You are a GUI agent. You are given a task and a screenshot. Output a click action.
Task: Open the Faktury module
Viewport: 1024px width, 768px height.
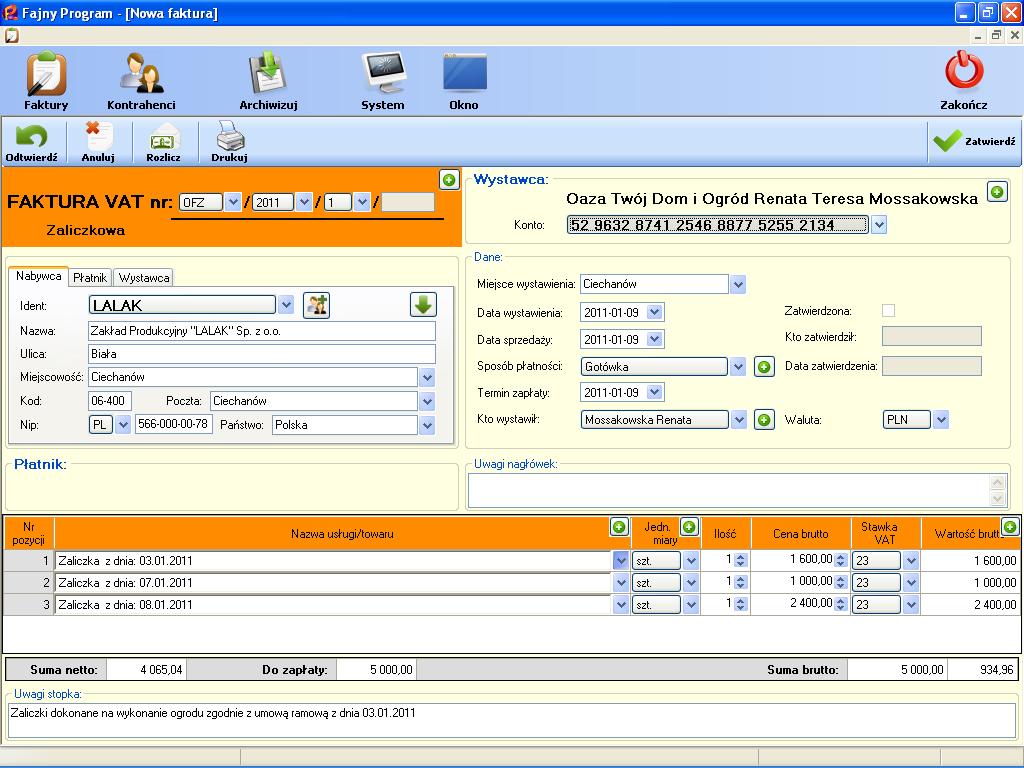(46, 80)
